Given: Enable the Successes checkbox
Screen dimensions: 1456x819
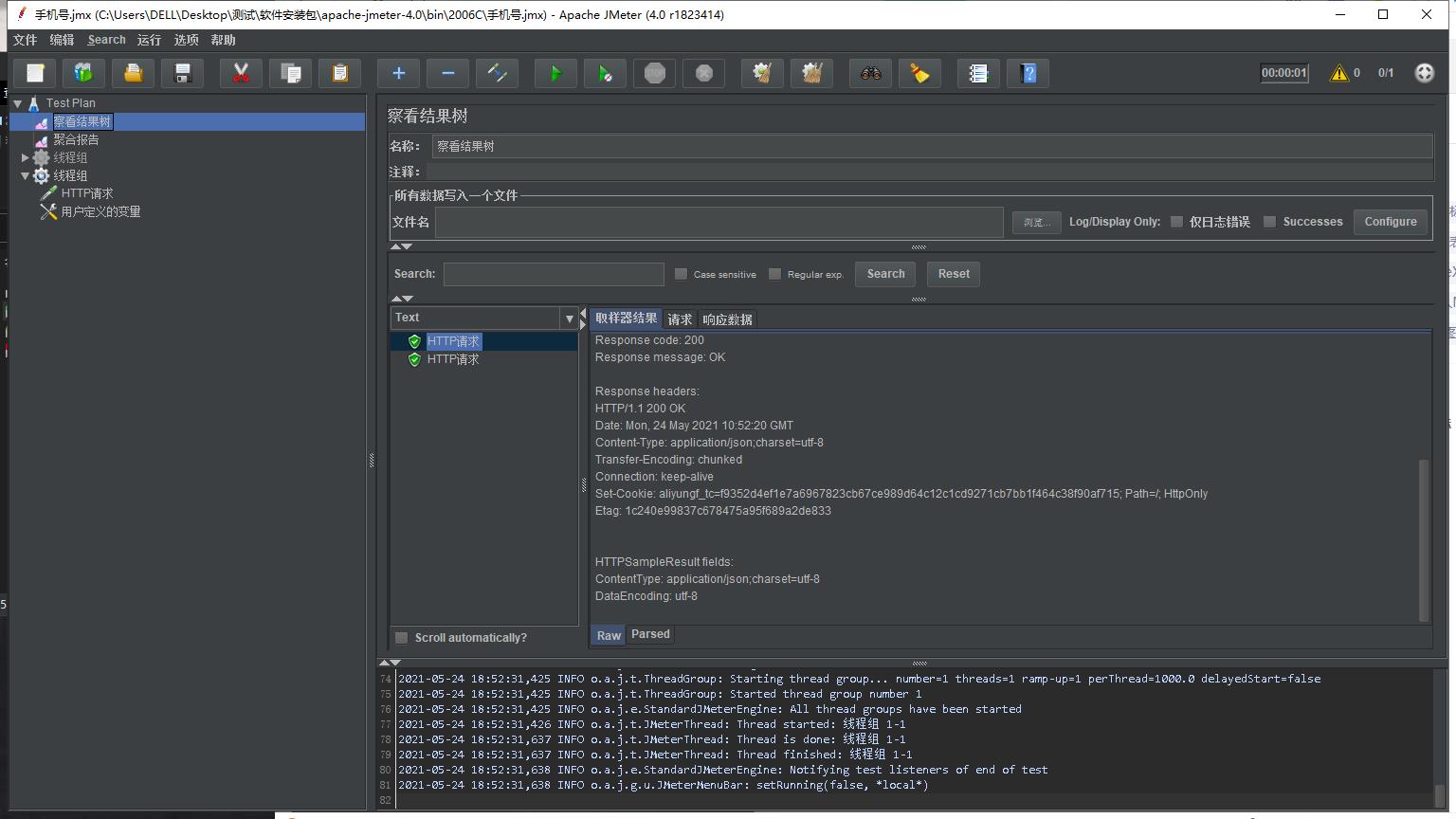Looking at the screenshot, I should (1269, 222).
